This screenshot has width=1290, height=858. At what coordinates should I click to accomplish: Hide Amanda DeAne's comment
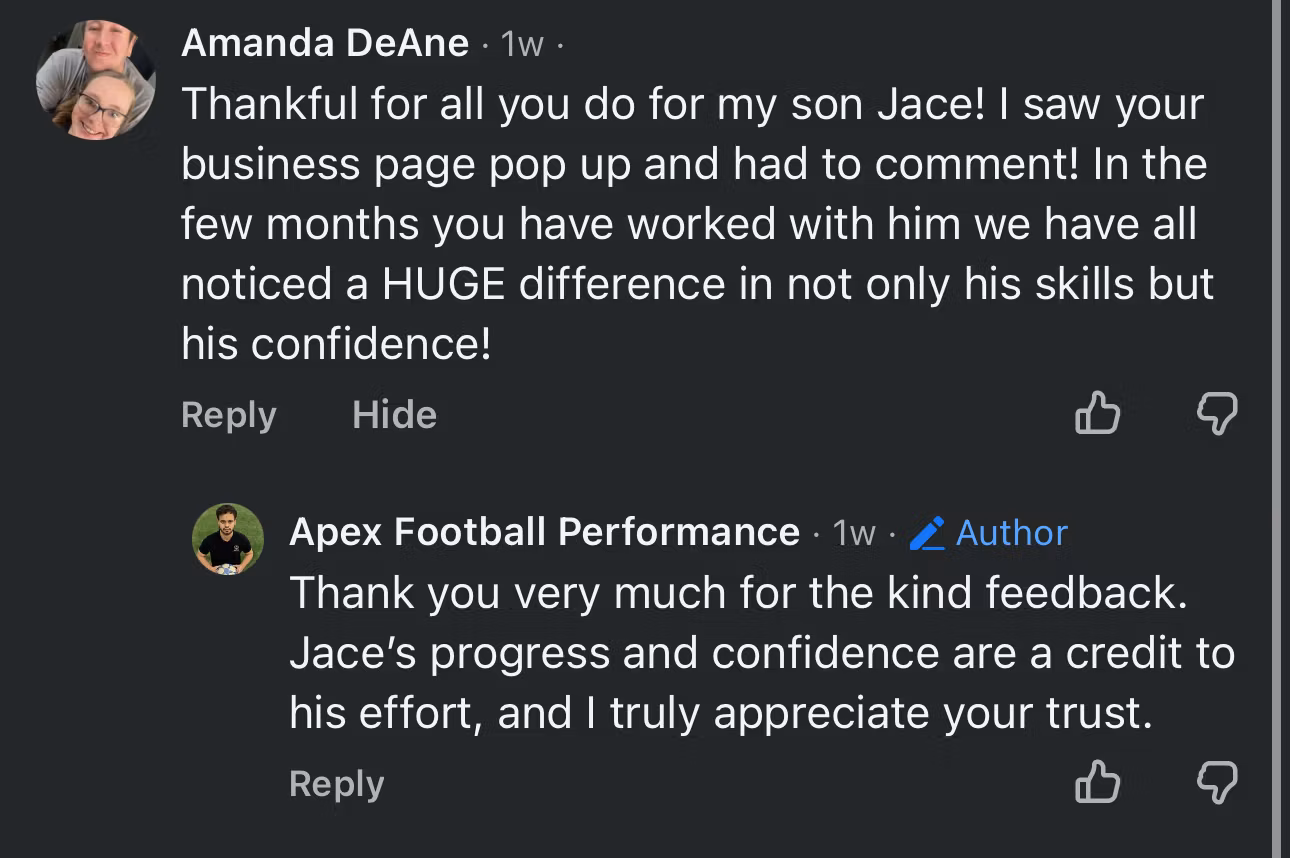point(394,414)
